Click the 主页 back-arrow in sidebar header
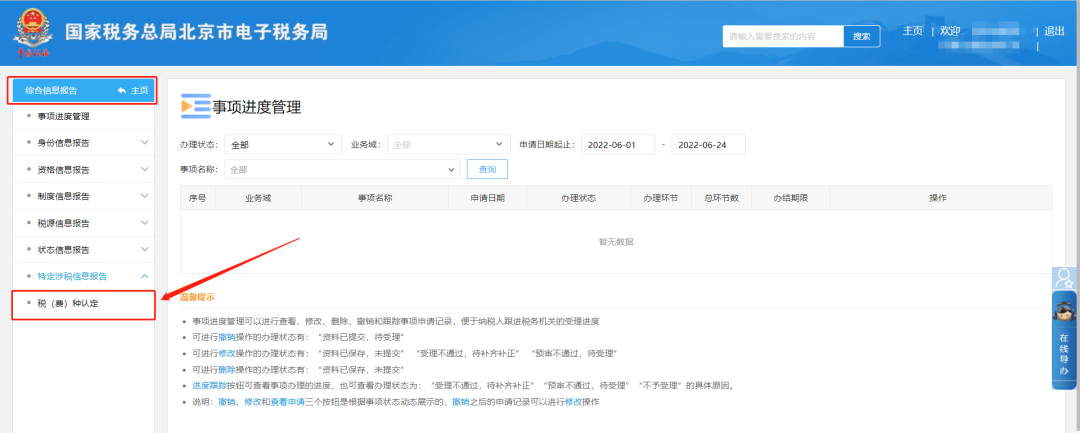Image resolution: width=1080 pixels, height=433 pixels. pos(132,90)
